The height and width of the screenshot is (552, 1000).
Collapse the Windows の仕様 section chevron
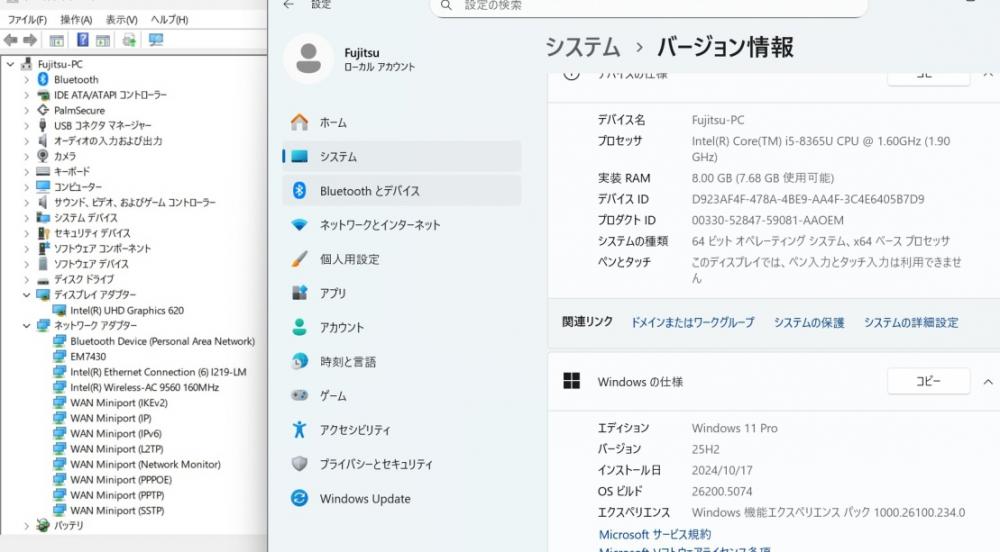pos(987,382)
